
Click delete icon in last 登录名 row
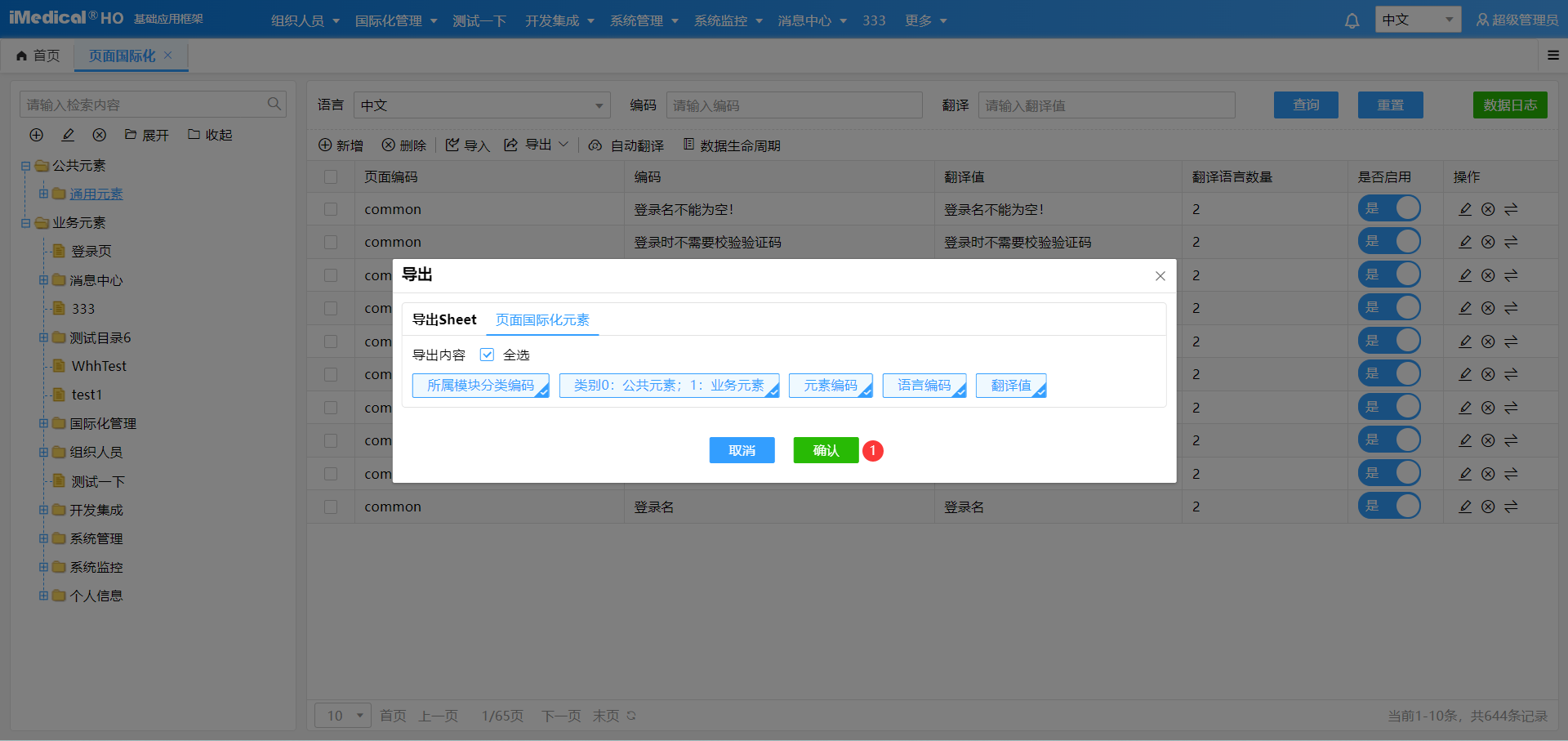pos(1488,507)
